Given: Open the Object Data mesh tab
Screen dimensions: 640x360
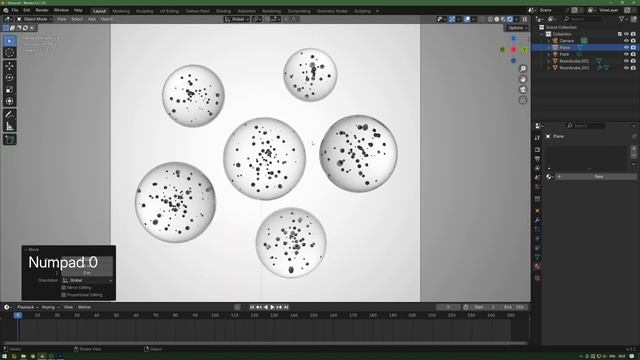Looking at the screenshot, I should click(538, 257).
